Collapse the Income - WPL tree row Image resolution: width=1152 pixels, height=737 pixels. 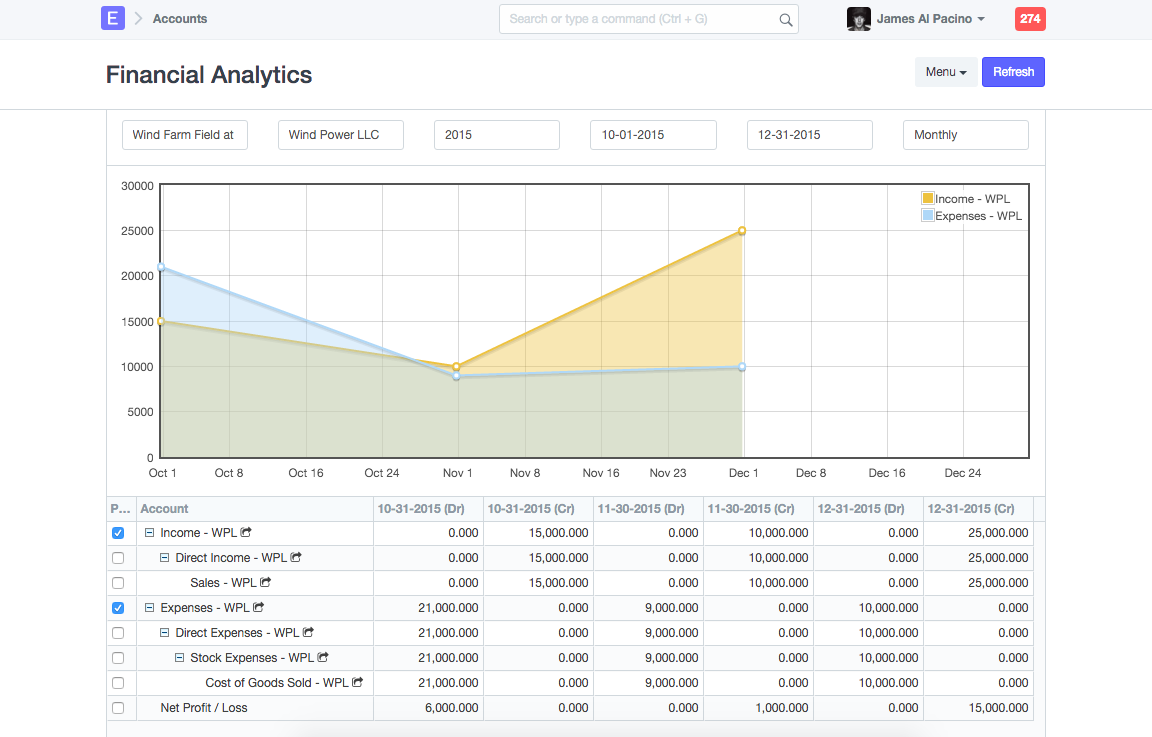tap(150, 533)
